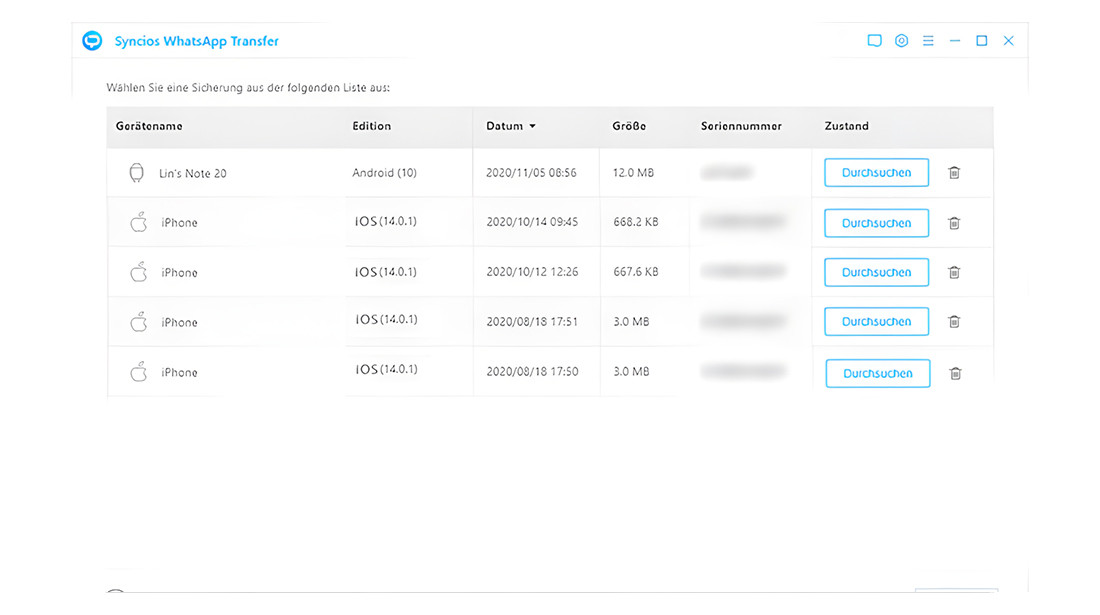Screen dimensions: 1100x615
Task: Select the date 2020/08/18 17:50
Action: pos(532,371)
